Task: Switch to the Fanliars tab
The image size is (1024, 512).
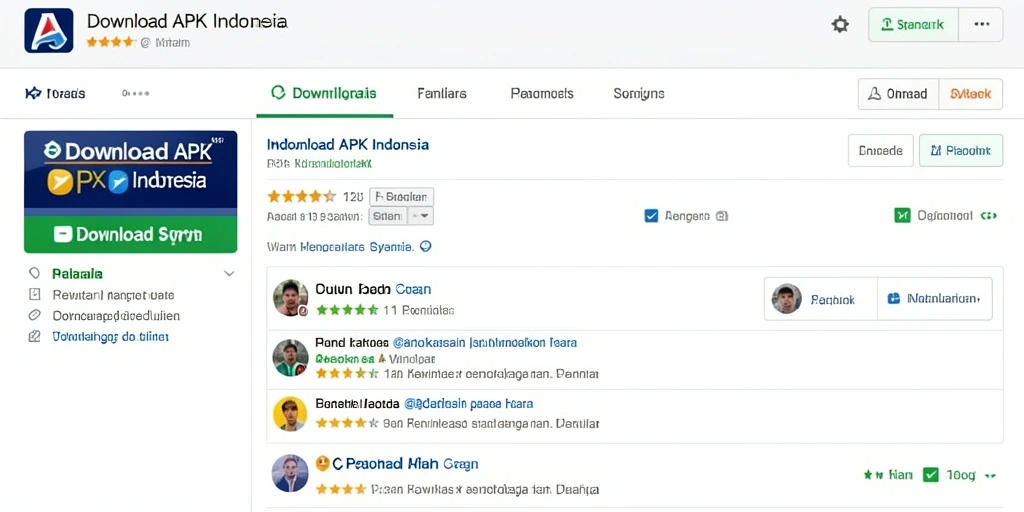Action: click(x=441, y=93)
